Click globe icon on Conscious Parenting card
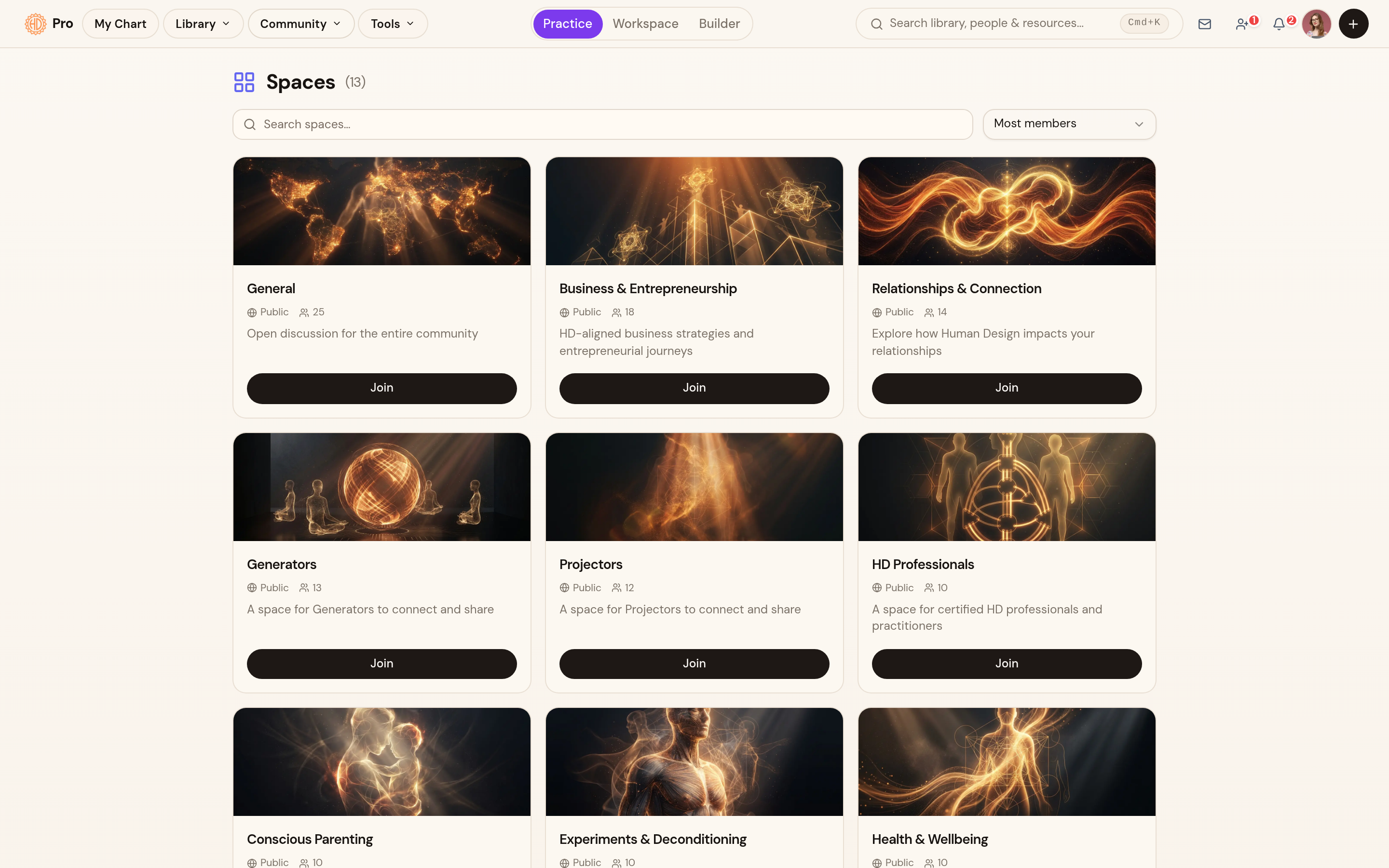Screen dimensions: 1389x868 [x=251, y=863]
